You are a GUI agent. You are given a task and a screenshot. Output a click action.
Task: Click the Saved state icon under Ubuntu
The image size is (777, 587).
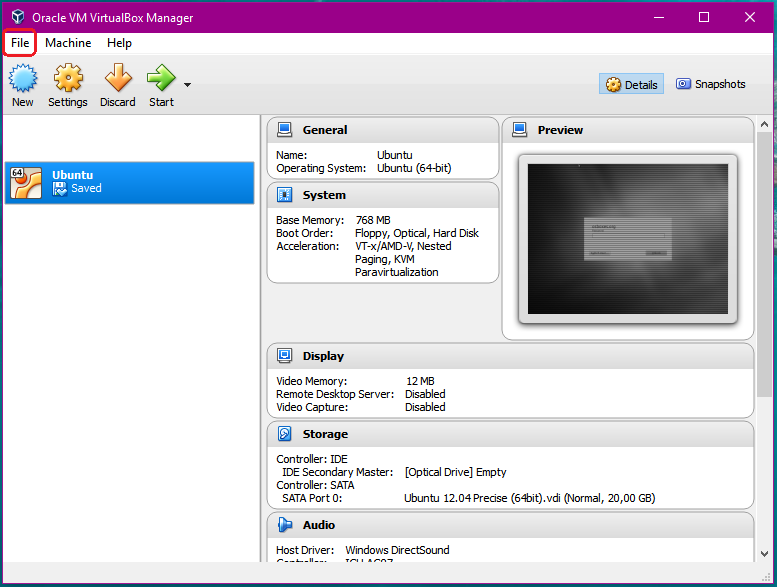(60, 189)
